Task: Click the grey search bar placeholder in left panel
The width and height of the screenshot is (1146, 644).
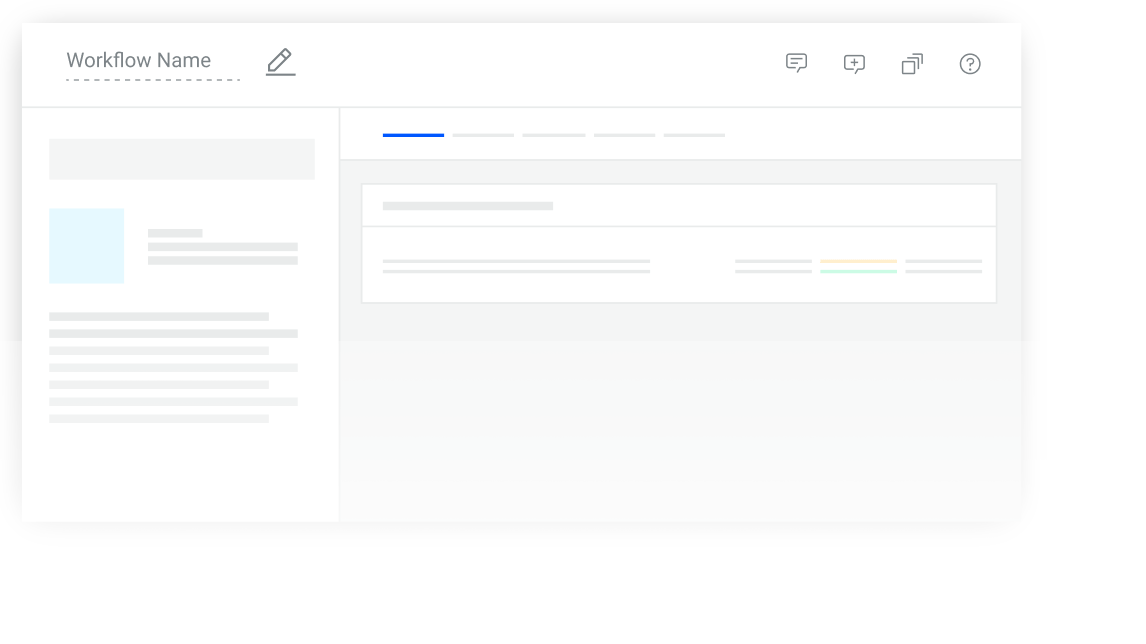Action: pos(182,159)
